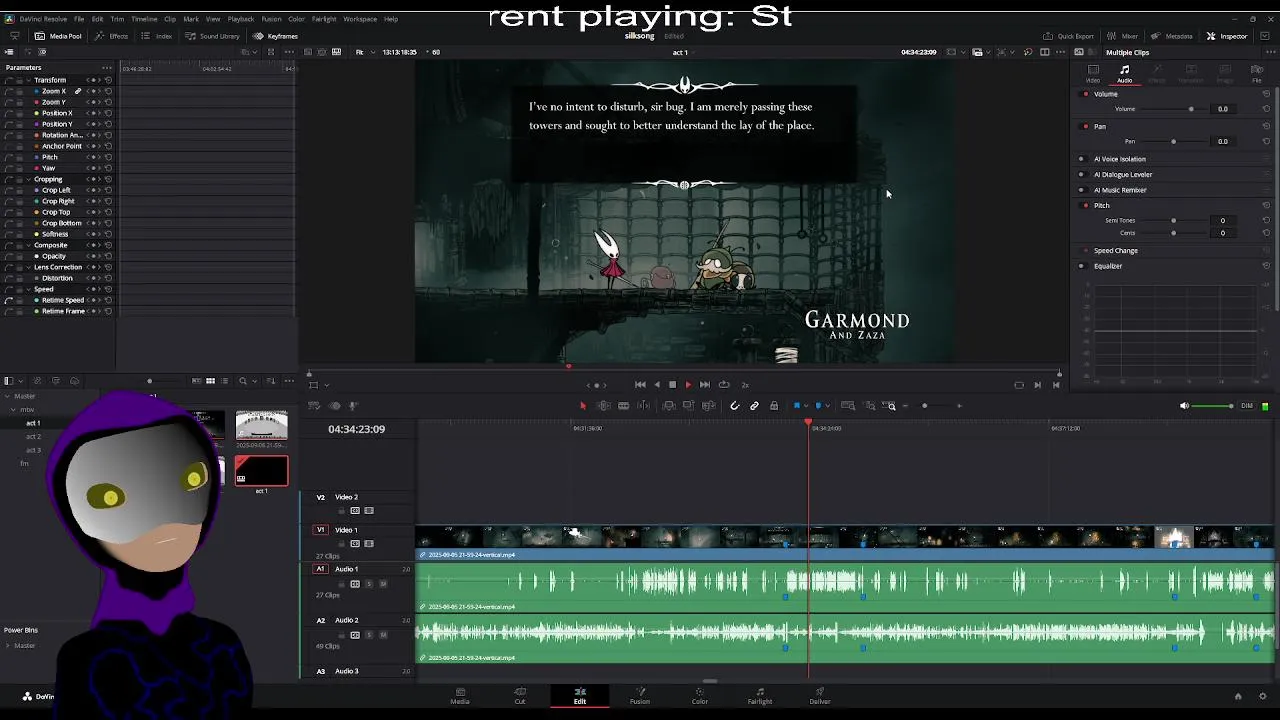This screenshot has height=720, width=1280.
Task: Enable AI Music Remixer
Action: pyautogui.click(x=1081, y=190)
